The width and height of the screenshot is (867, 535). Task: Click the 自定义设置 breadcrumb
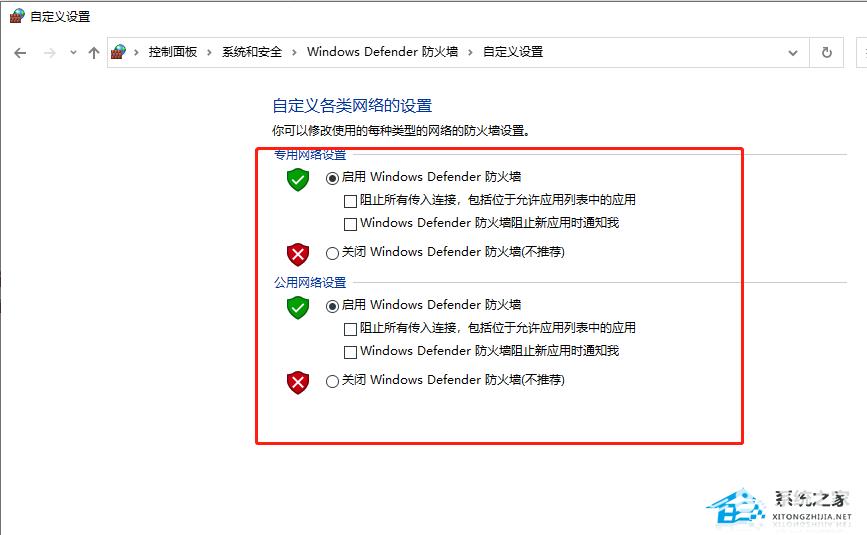click(513, 52)
